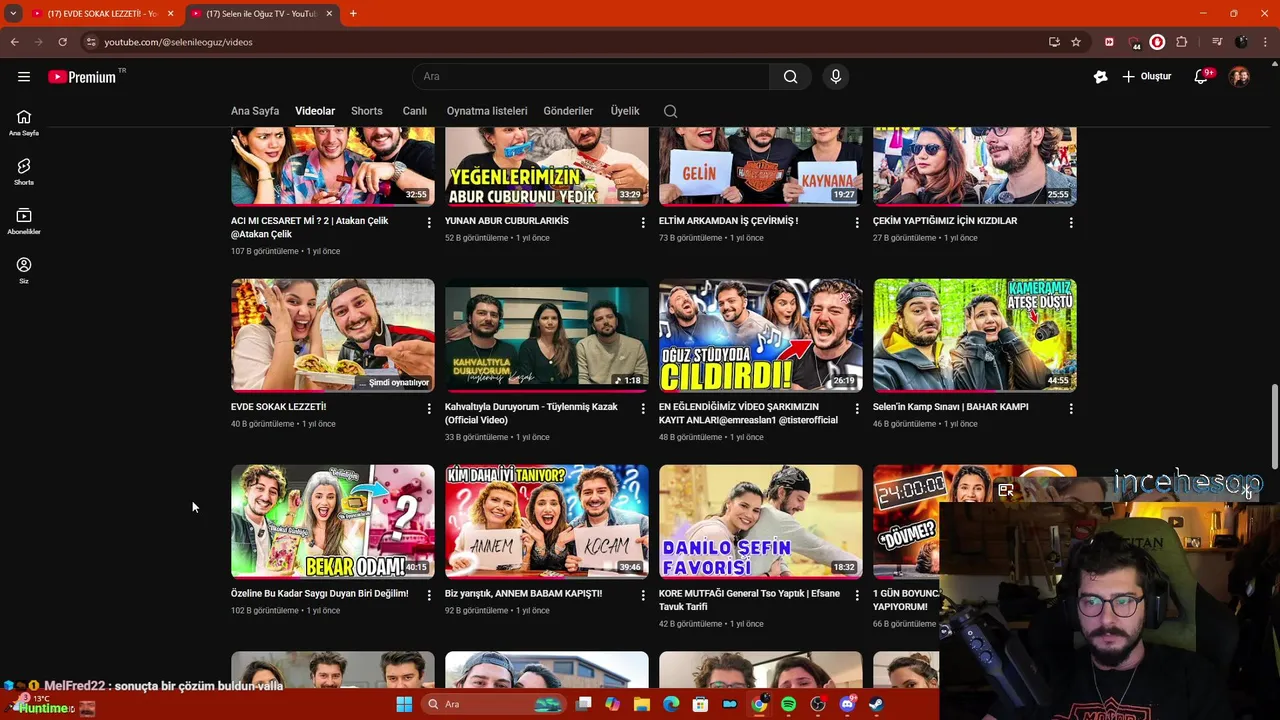Open Discord from the taskbar
The image size is (1280, 720).
click(x=847, y=704)
